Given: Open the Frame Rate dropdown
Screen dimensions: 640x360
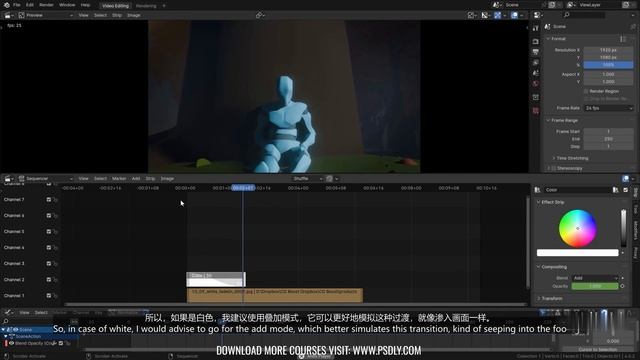Looking at the screenshot, I should click(608, 108).
